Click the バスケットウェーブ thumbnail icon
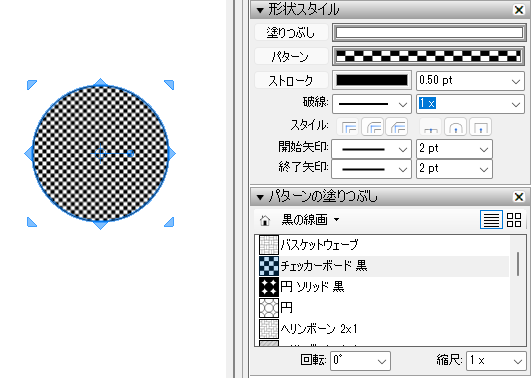531x378 pixels. (x=269, y=245)
